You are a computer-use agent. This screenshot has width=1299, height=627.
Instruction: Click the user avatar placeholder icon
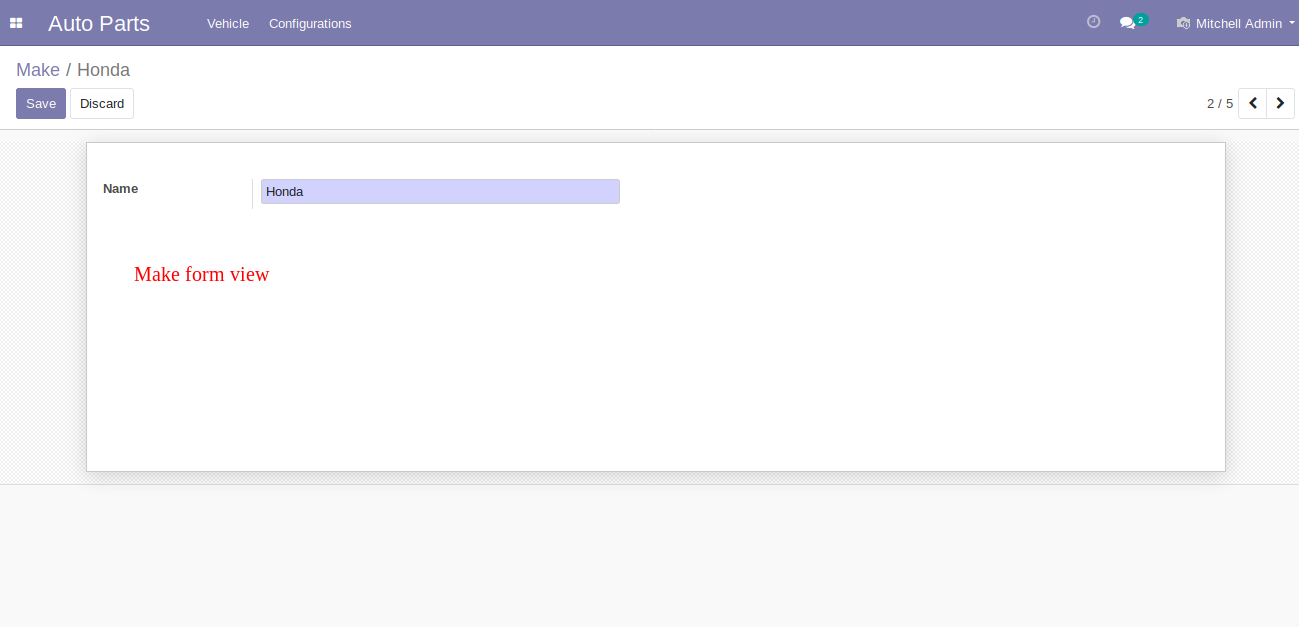click(1183, 23)
